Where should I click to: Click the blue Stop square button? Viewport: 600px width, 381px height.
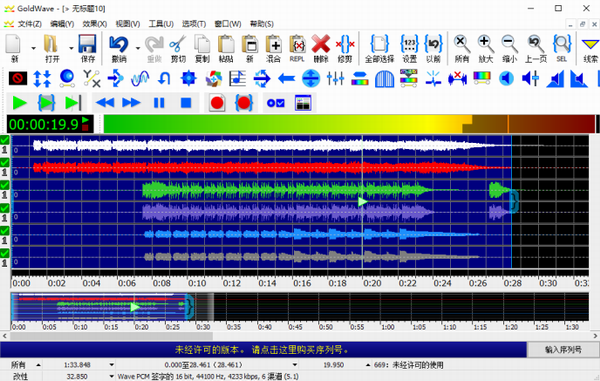point(186,103)
